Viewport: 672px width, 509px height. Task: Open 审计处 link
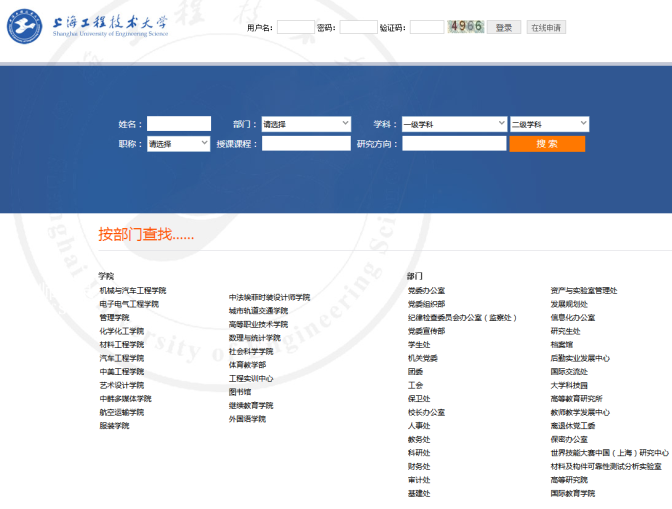419,480
